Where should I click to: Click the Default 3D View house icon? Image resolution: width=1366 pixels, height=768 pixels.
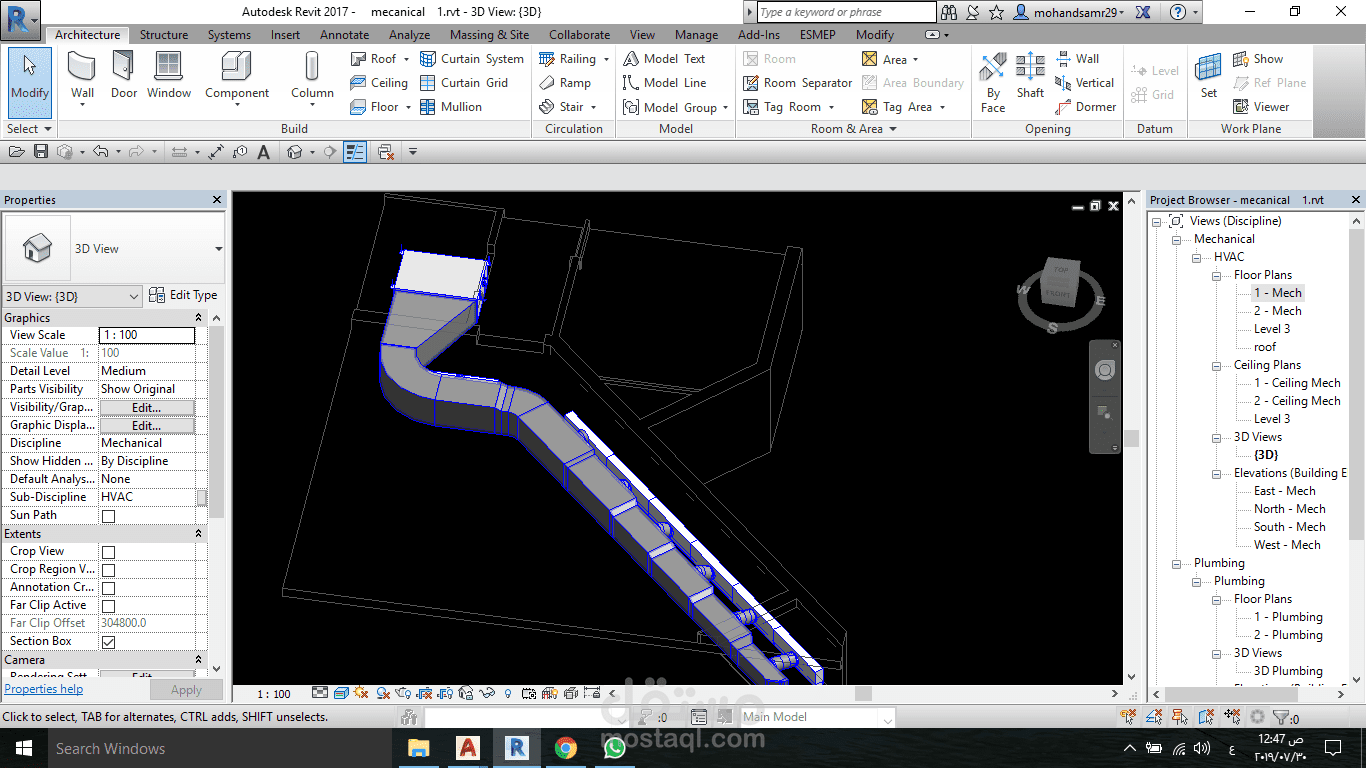click(x=295, y=152)
